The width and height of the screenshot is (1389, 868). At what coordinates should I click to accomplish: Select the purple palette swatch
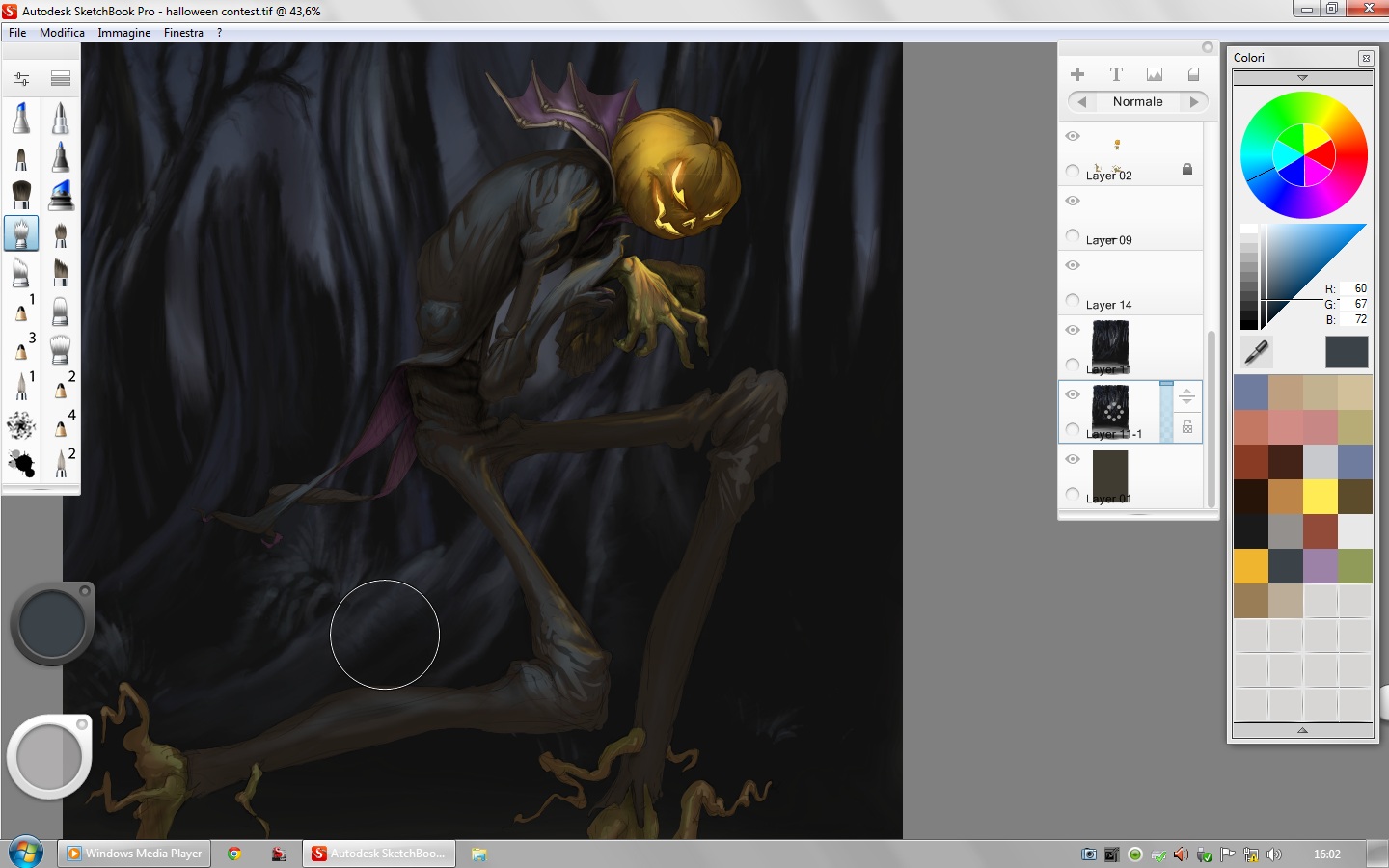[1320, 565]
